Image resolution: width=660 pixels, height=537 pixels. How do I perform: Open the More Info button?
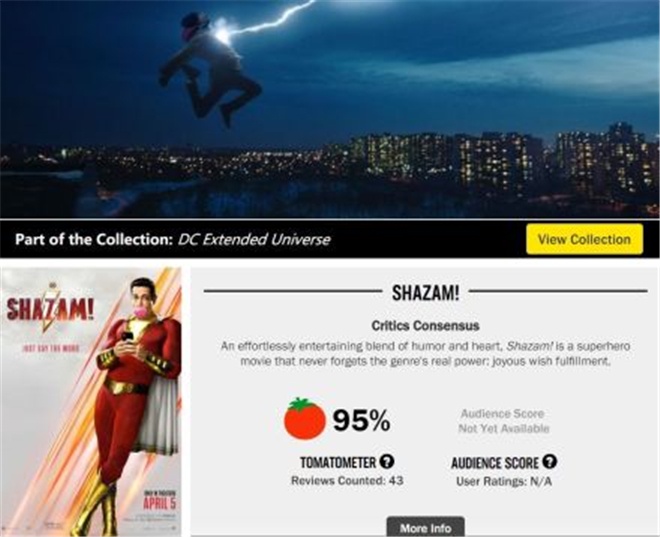coord(426,527)
